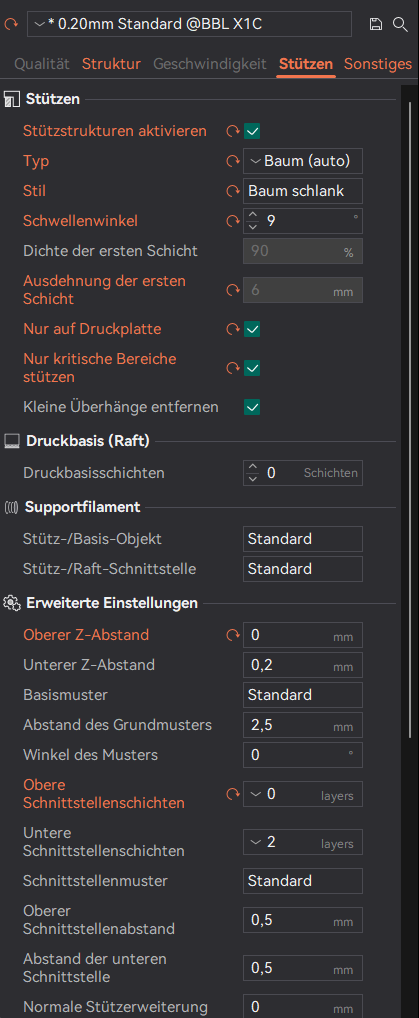Select the Stil field showing Baum schlank
This screenshot has height=1018, width=419.
click(x=303, y=192)
